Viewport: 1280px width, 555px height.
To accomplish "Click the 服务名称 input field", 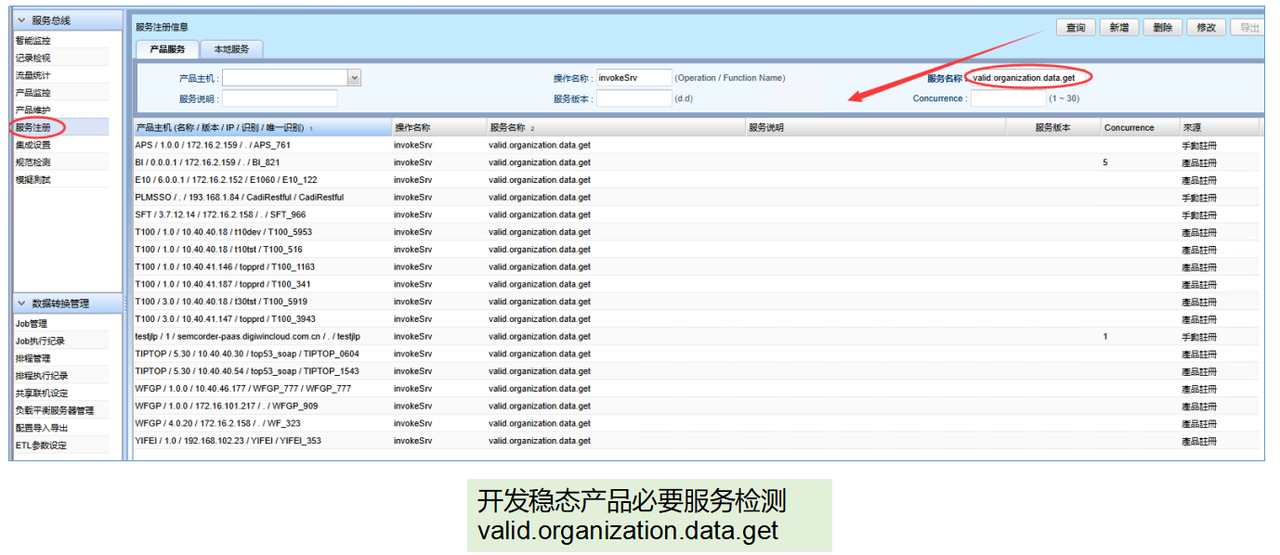I will [1028, 78].
